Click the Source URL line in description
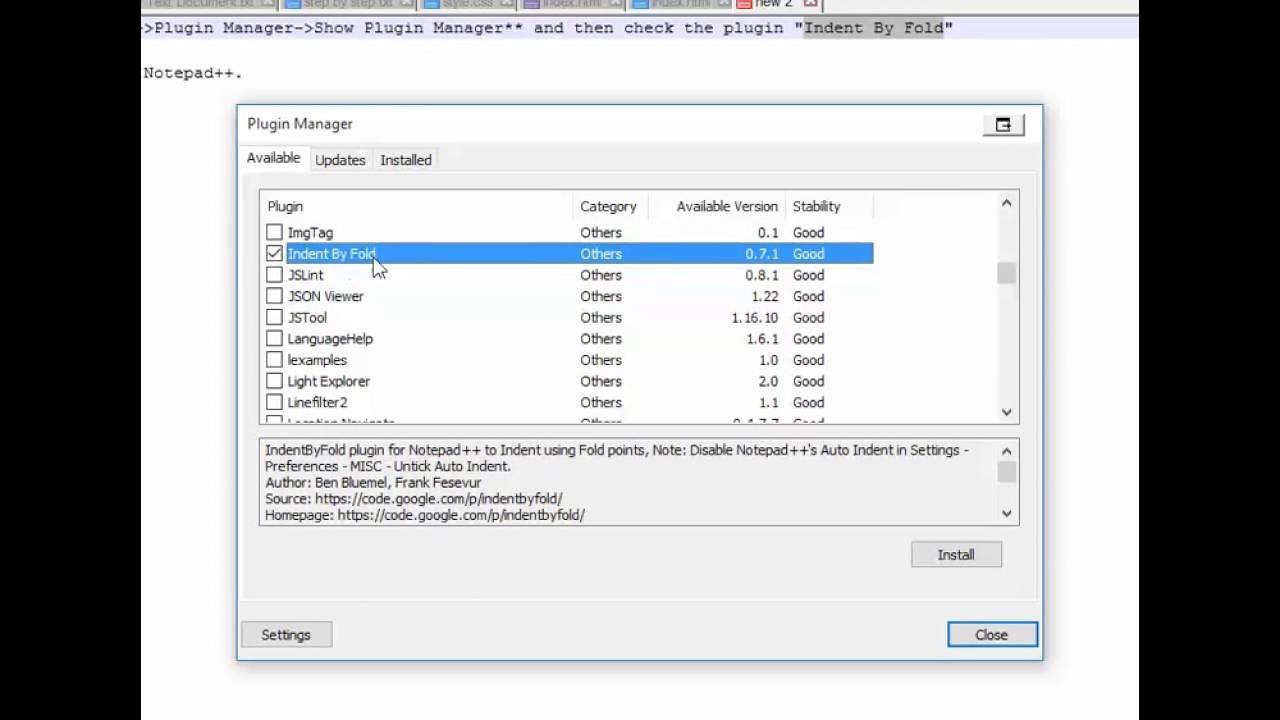 tap(413, 498)
